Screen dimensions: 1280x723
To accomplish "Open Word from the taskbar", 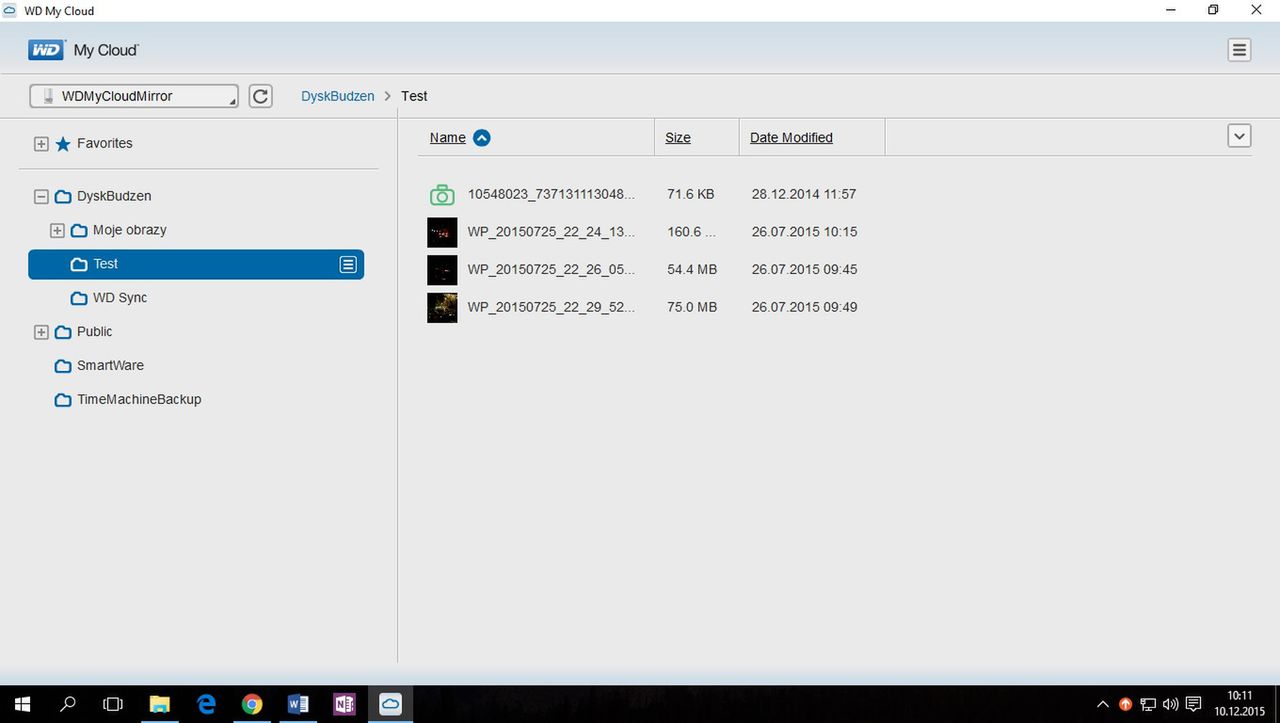I will [x=298, y=704].
